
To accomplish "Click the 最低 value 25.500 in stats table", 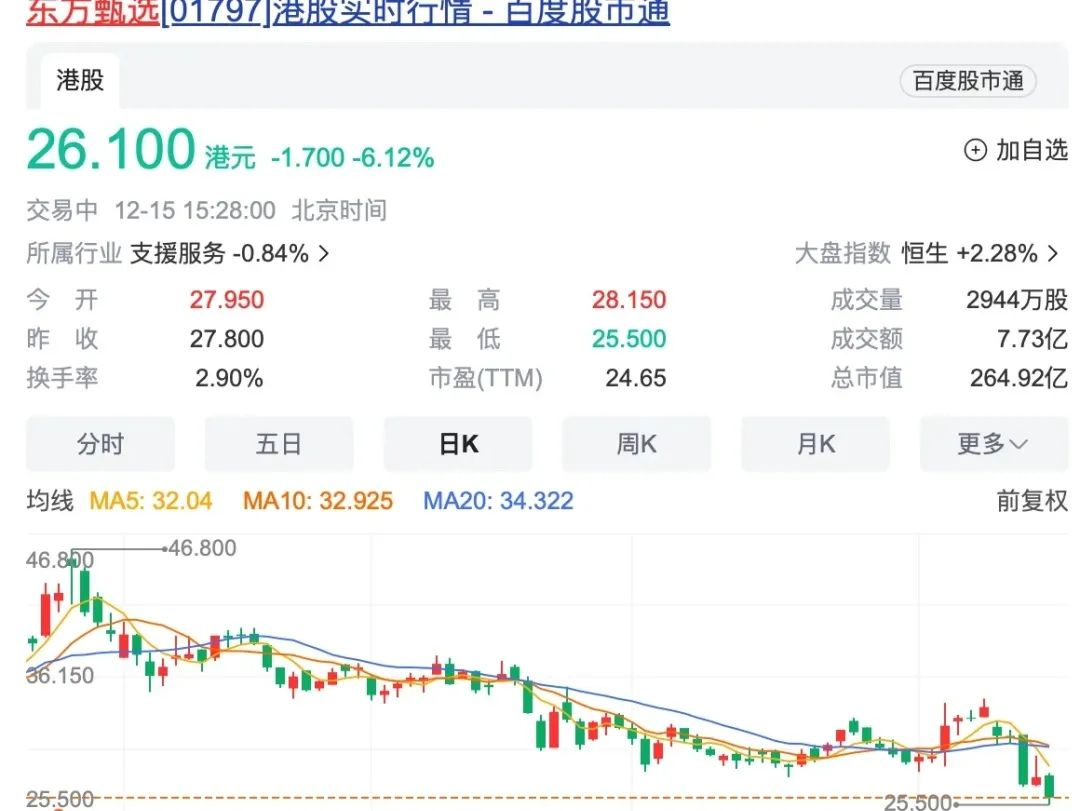I will (629, 339).
